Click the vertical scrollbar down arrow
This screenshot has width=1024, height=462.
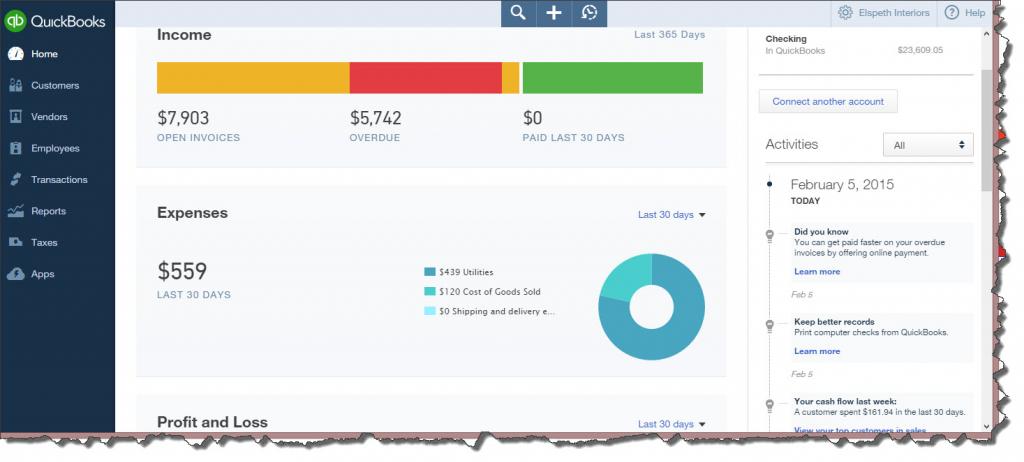986,426
